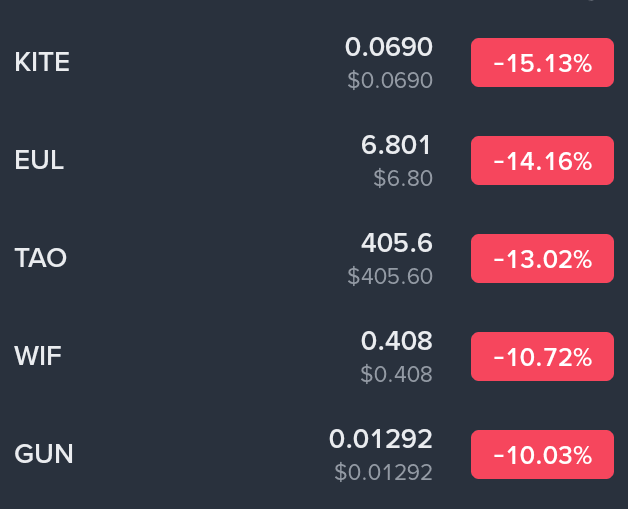
Task: Open the KITE coin row
Action: 42,63
